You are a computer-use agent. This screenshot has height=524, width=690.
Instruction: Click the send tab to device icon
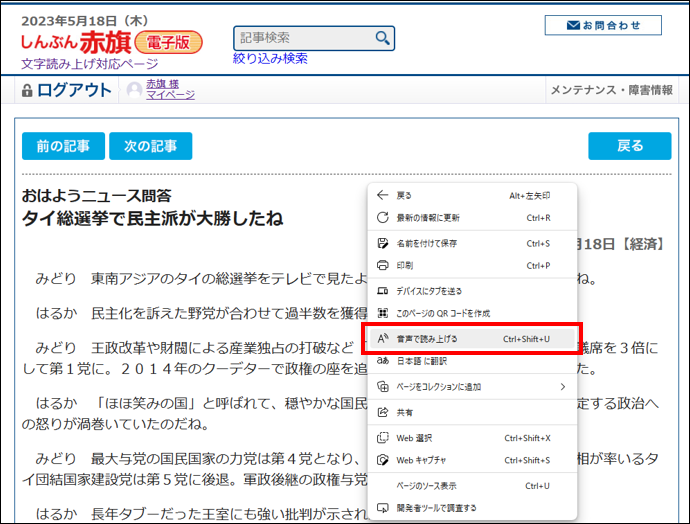click(x=383, y=291)
